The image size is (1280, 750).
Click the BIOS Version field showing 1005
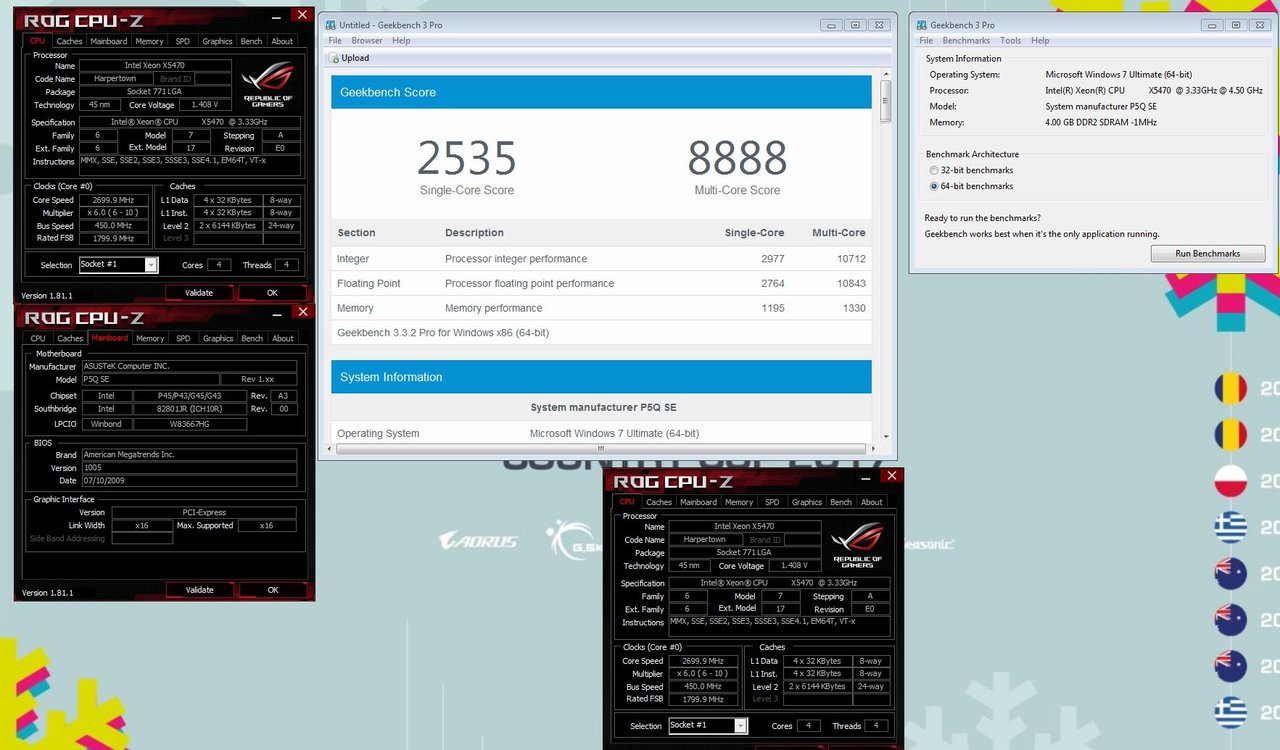[188, 467]
